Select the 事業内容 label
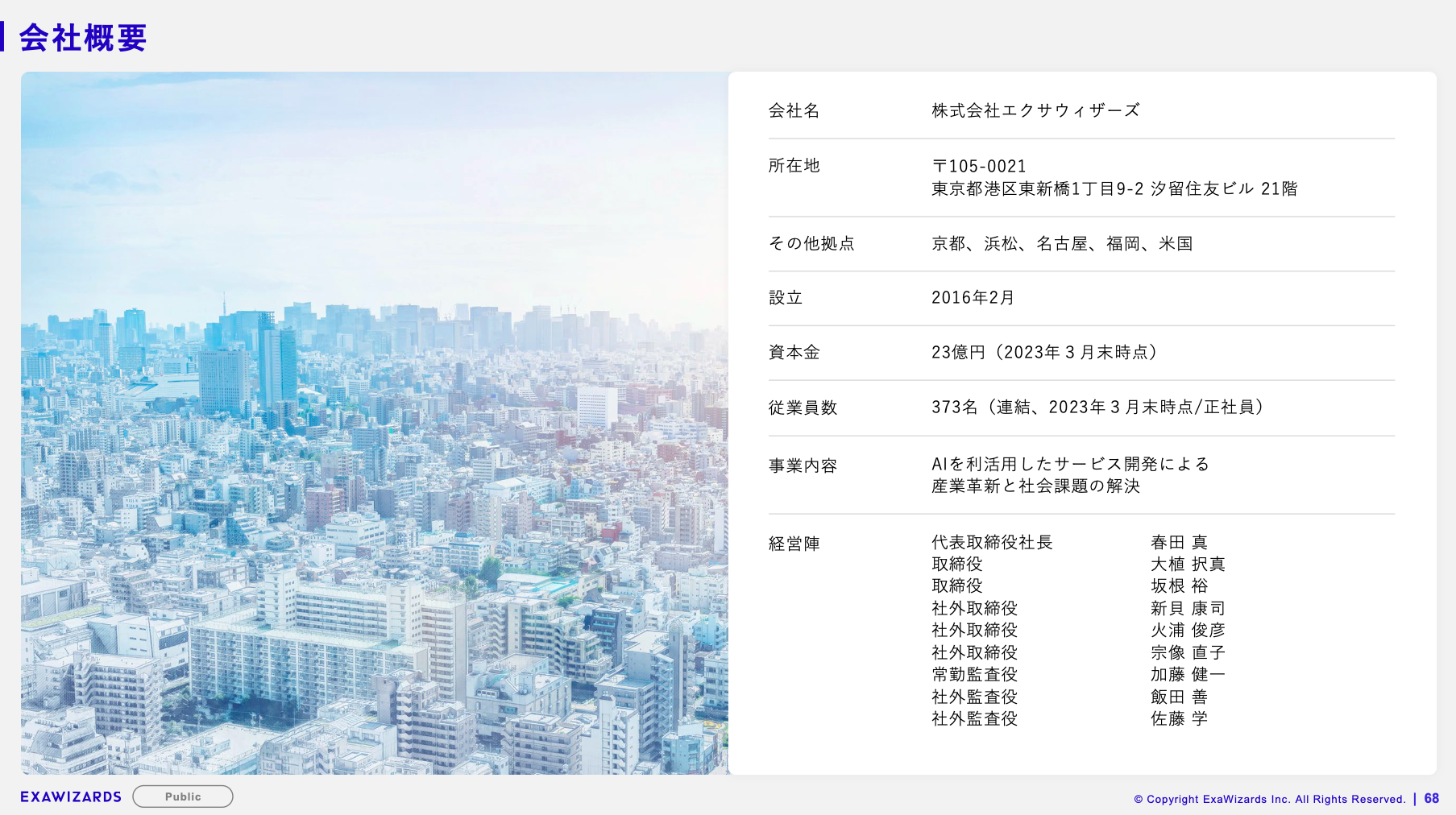The width and height of the screenshot is (1456, 815). pos(803,465)
